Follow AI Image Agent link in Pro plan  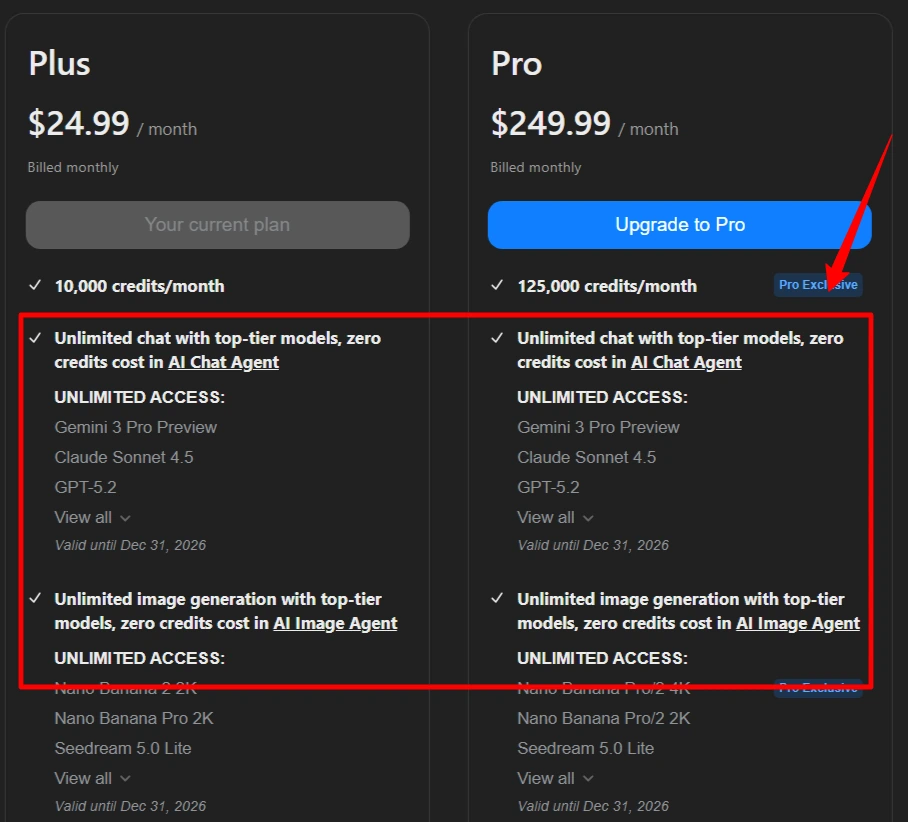[798, 623]
